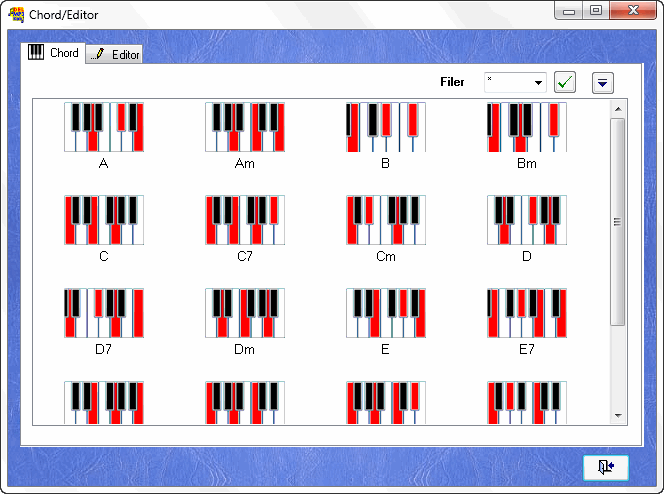Minimize the Chord/Editor window
The width and height of the screenshot is (664, 494).
click(569, 11)
